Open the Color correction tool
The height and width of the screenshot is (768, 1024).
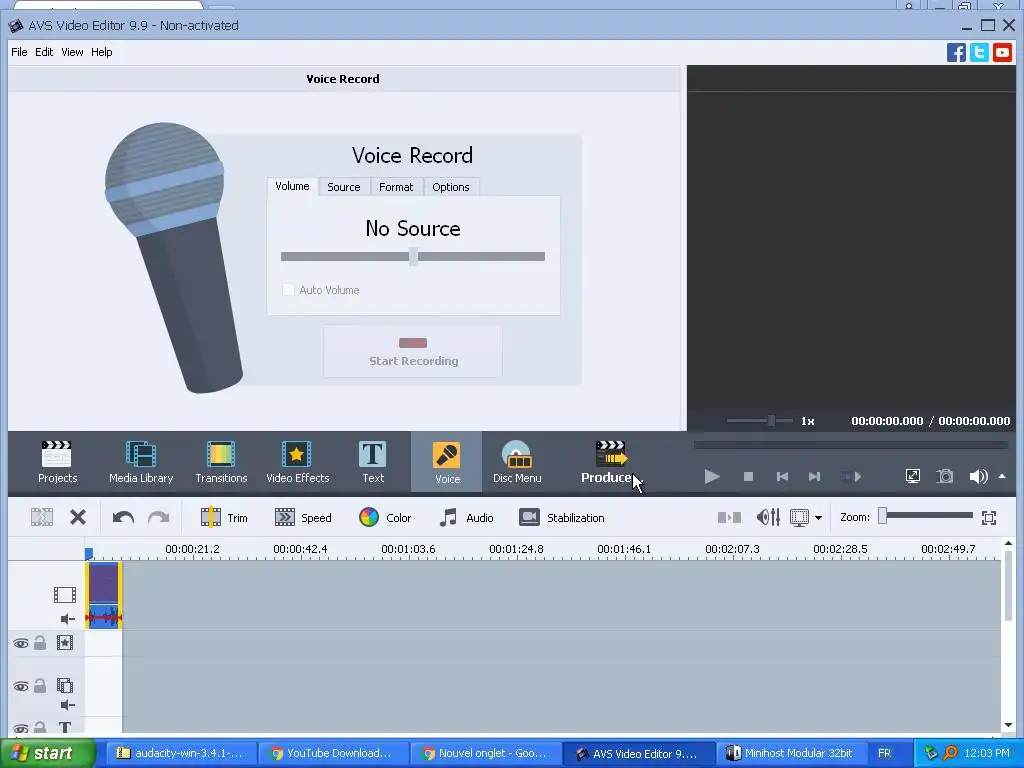pos(385,517)
